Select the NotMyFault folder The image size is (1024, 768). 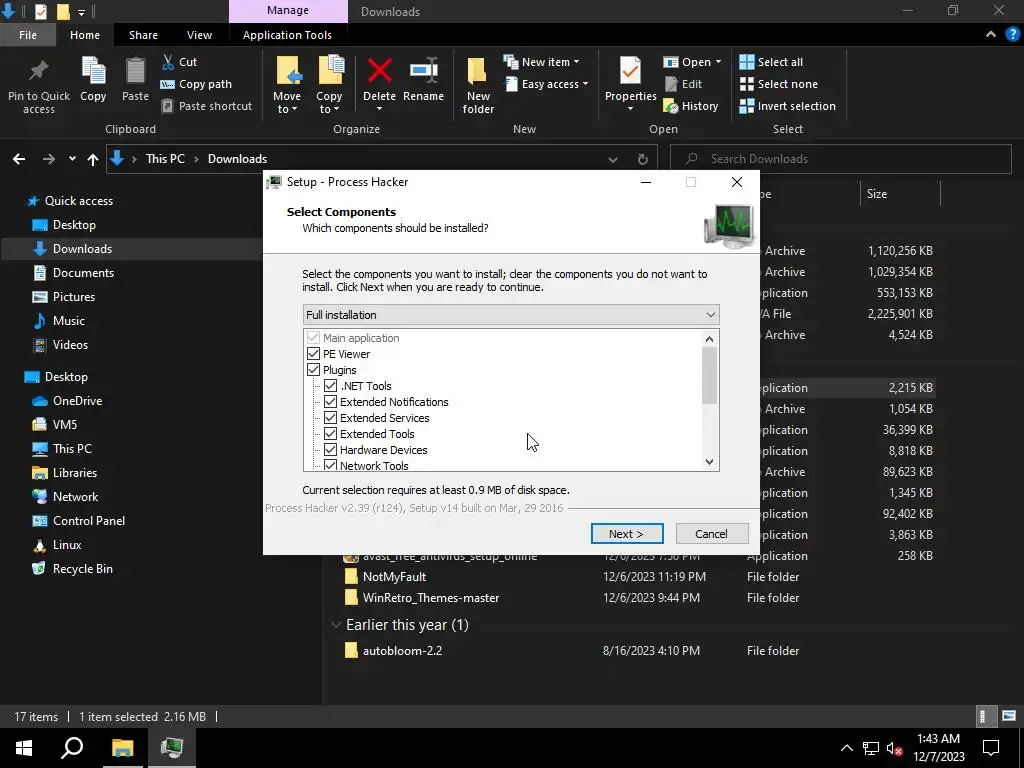pos(394,577)
